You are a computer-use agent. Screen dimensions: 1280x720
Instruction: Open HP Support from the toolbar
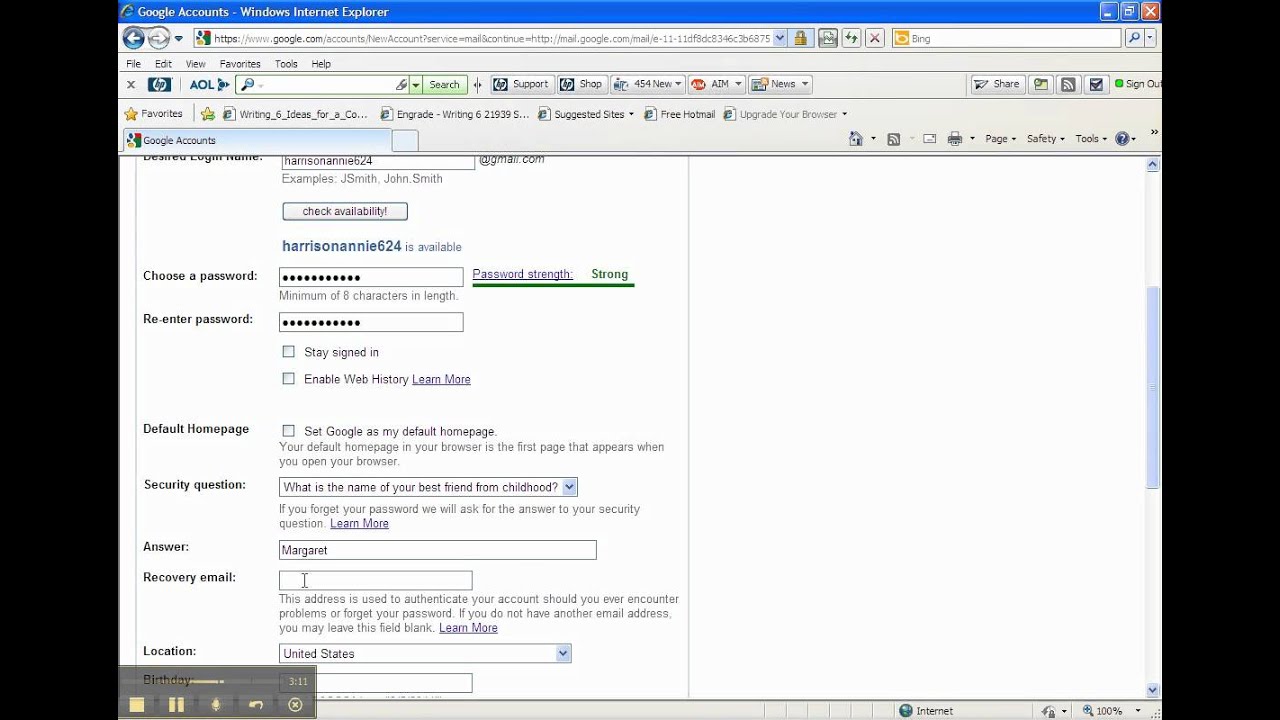point(521,85)
